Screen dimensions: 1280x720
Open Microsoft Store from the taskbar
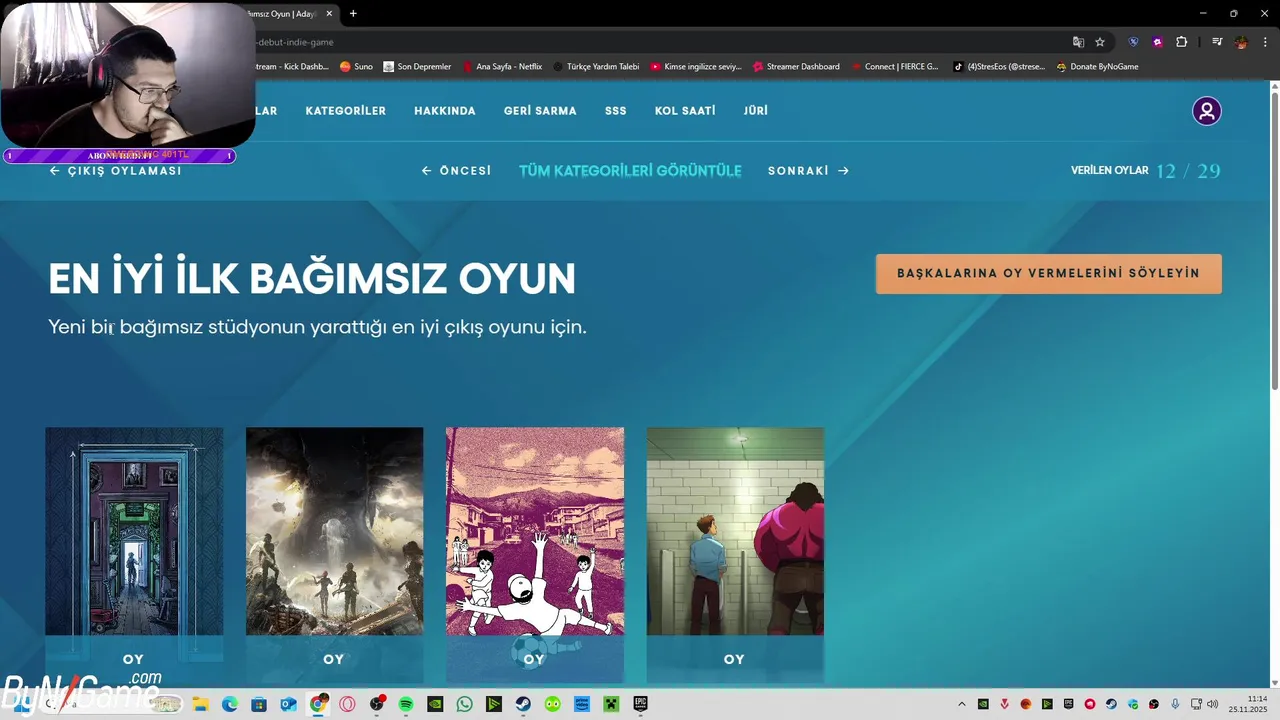[x=258, y=704]
